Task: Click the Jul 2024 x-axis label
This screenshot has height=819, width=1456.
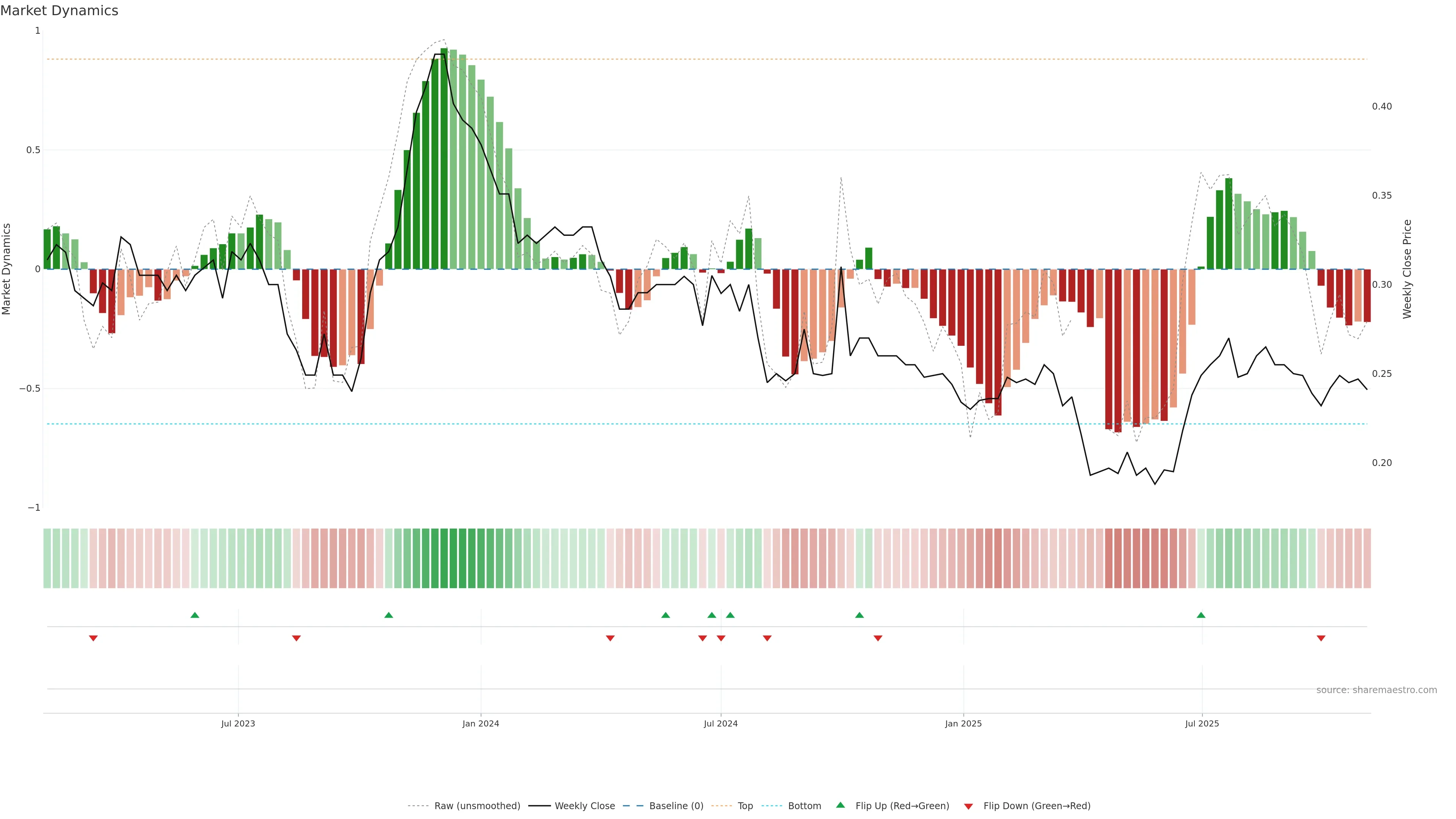Action: (x=721, y=723)
